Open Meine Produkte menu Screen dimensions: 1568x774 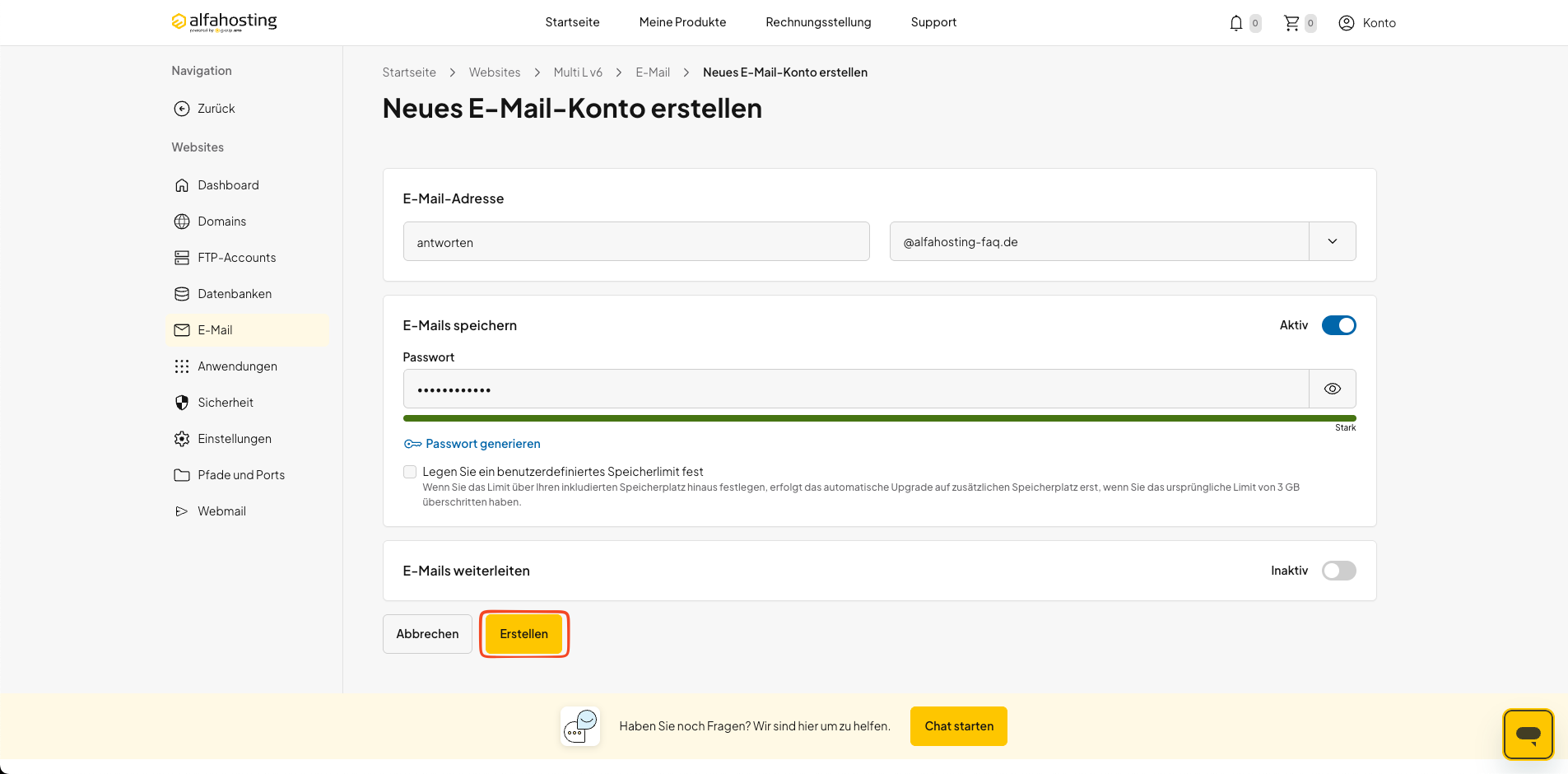[682, 22]
